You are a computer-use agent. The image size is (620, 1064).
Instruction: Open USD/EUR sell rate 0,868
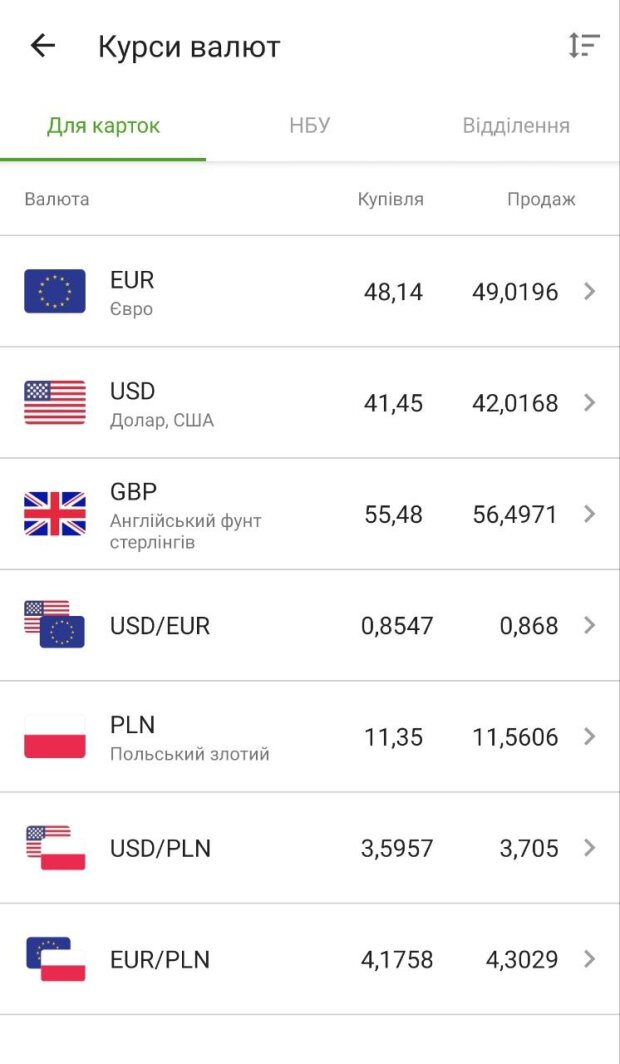[529, 626]
